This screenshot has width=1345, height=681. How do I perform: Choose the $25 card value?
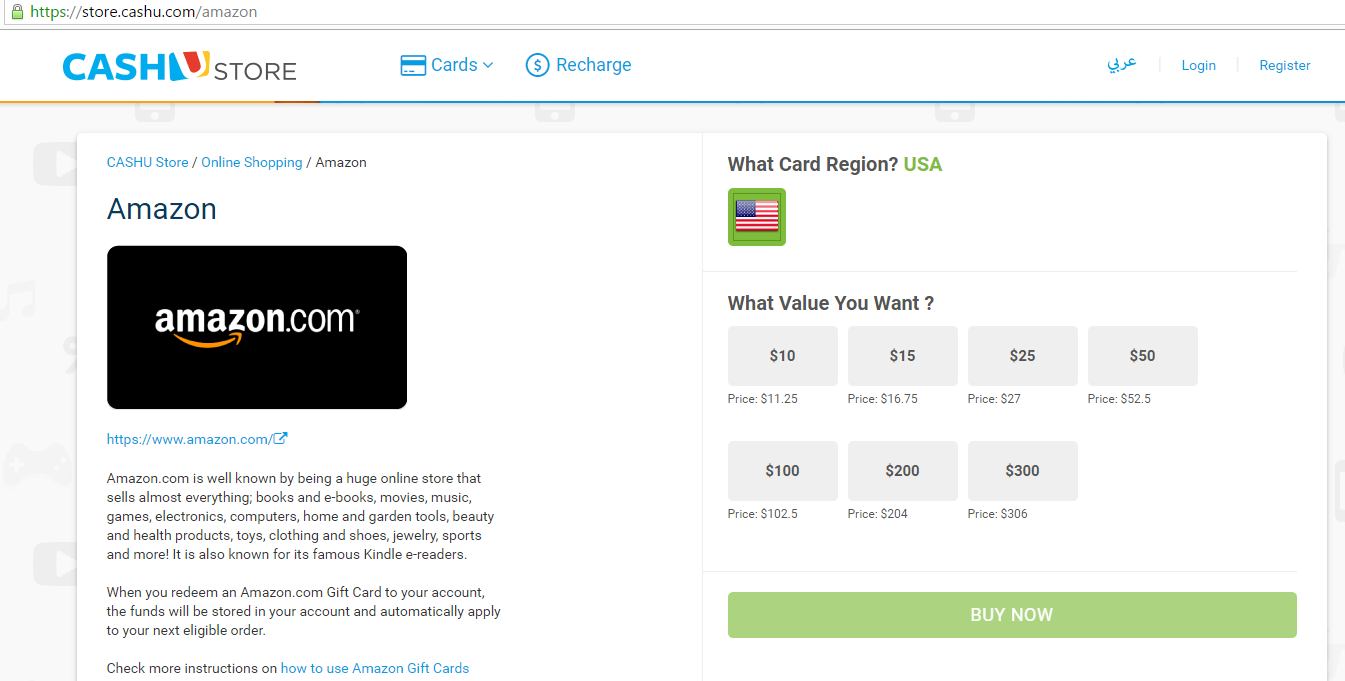point(1022,356)
